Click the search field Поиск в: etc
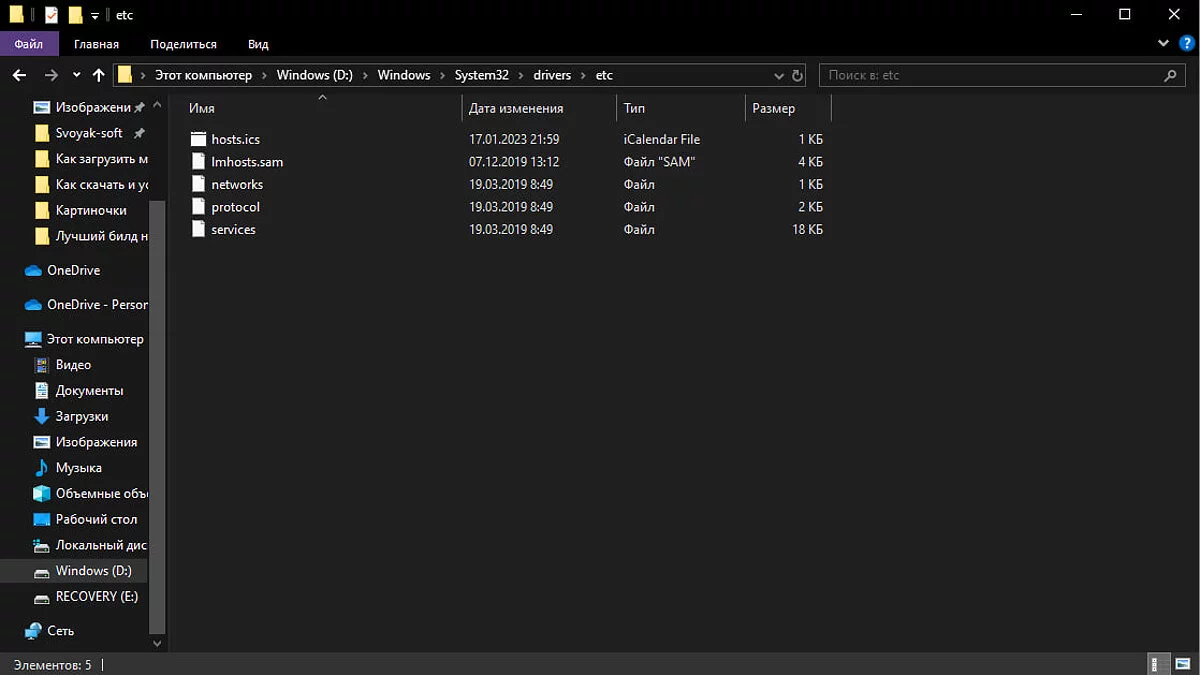1200x675 pixels. point(990,76)
